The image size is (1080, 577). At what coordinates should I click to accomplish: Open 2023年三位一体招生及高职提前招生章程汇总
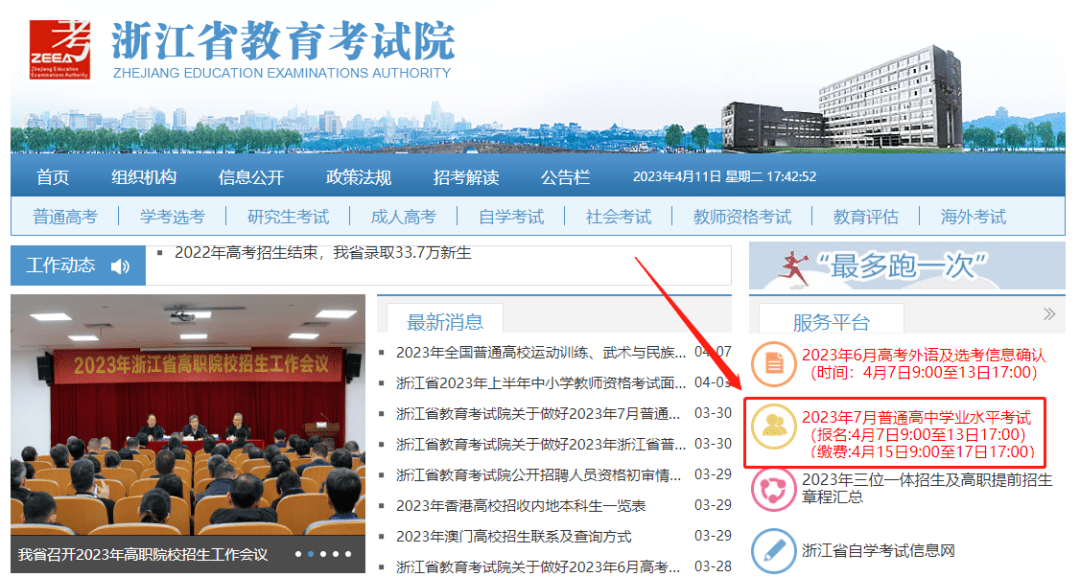927,488
